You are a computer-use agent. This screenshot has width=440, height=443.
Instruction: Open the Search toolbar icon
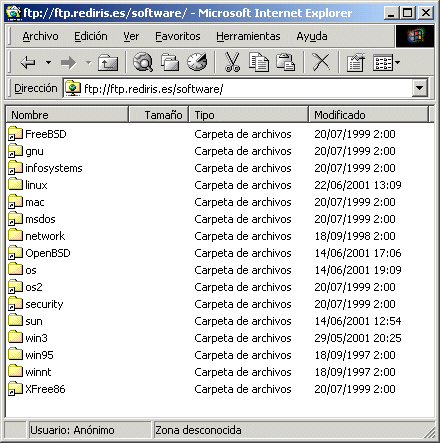pyautogui.click(x=143, y=62)
